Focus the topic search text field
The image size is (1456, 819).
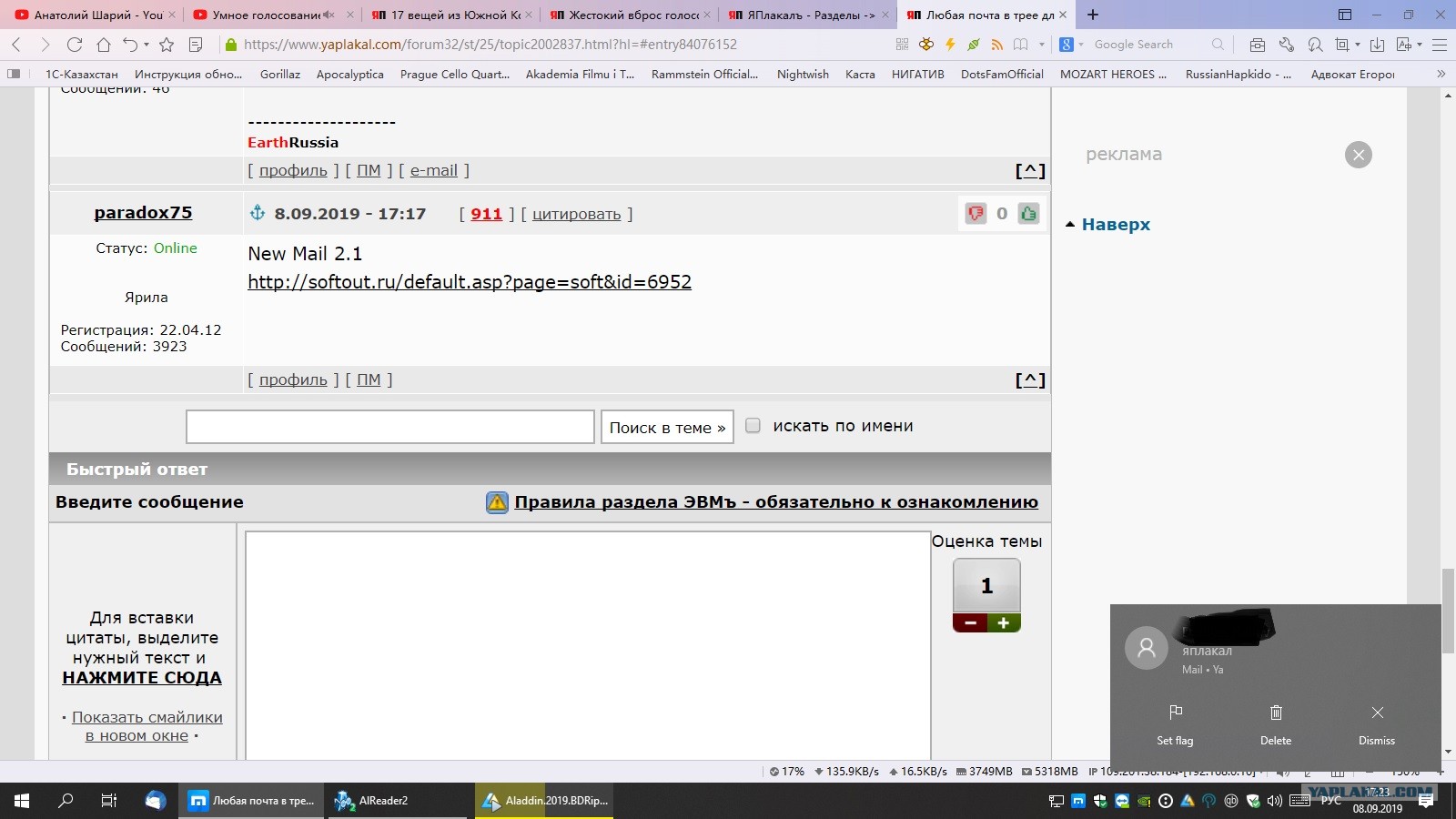[x=390, y=427]
